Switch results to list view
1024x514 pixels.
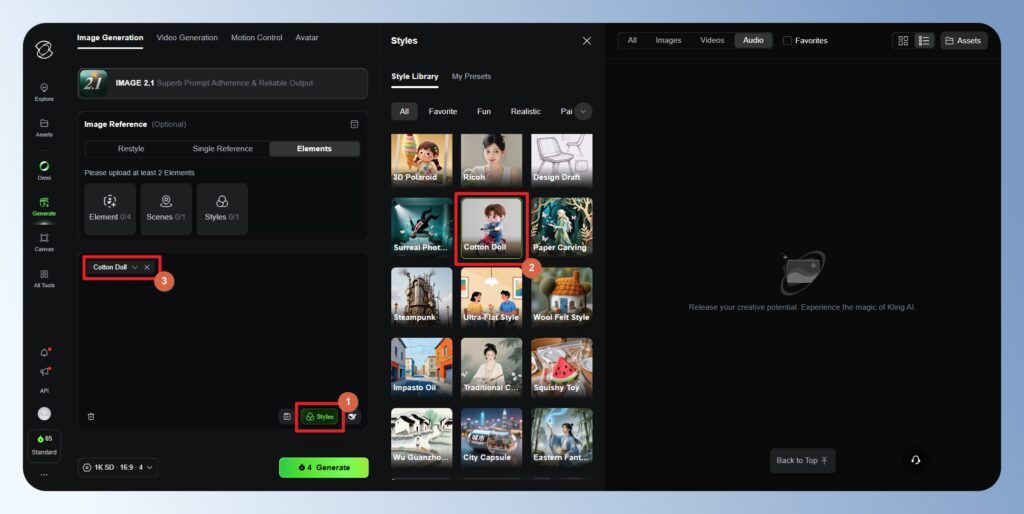click(923, 41)
